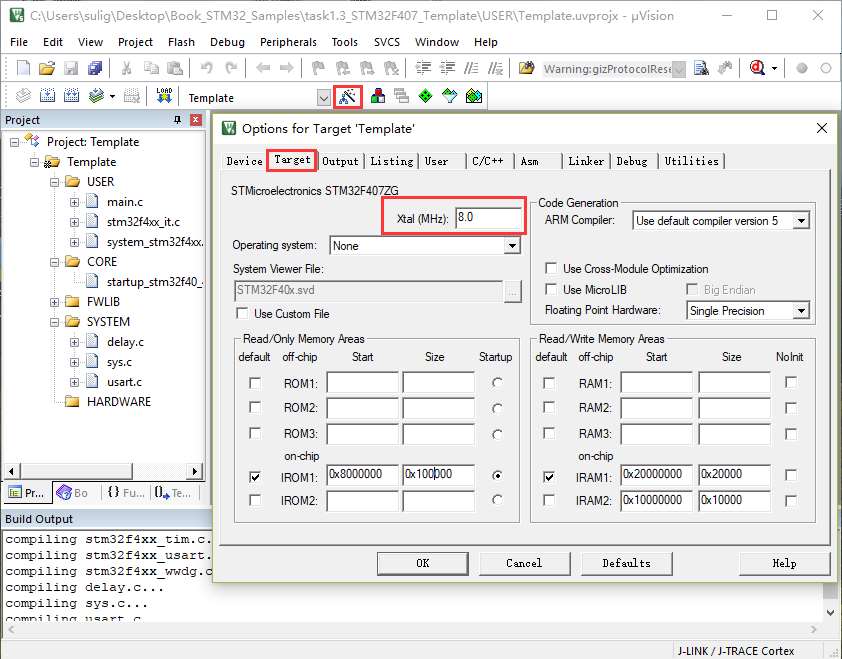Switch to the Output tab
The width and height of the screenshot is (842, 659).
340,161
